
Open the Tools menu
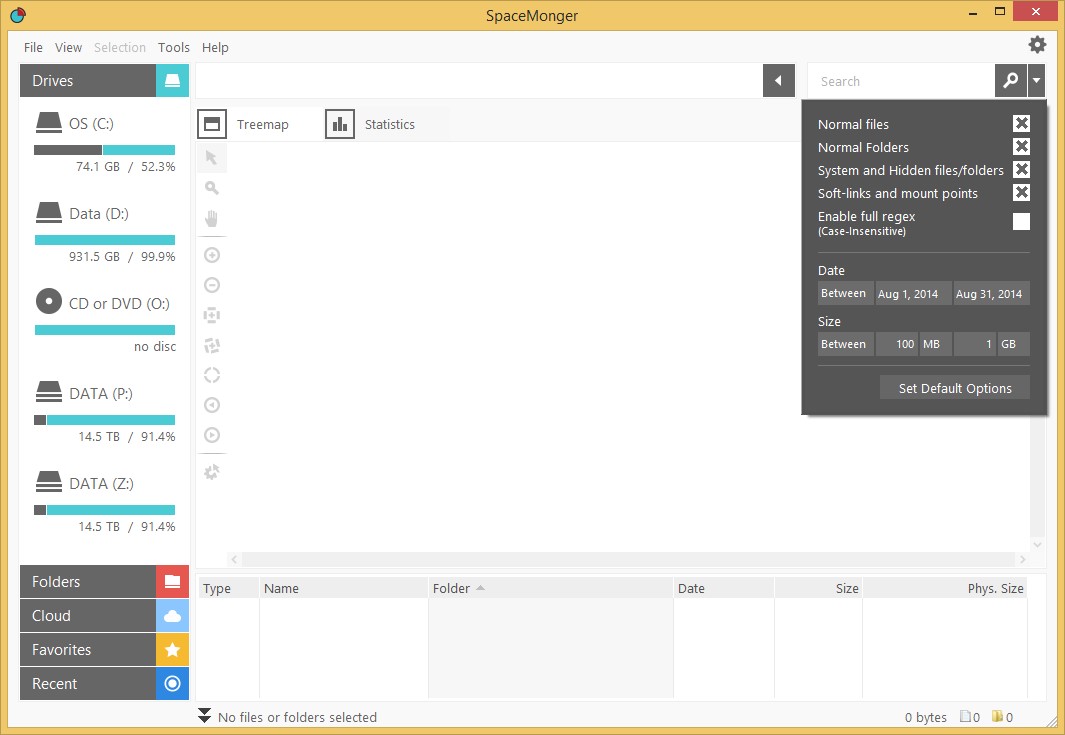click(173, 47)
